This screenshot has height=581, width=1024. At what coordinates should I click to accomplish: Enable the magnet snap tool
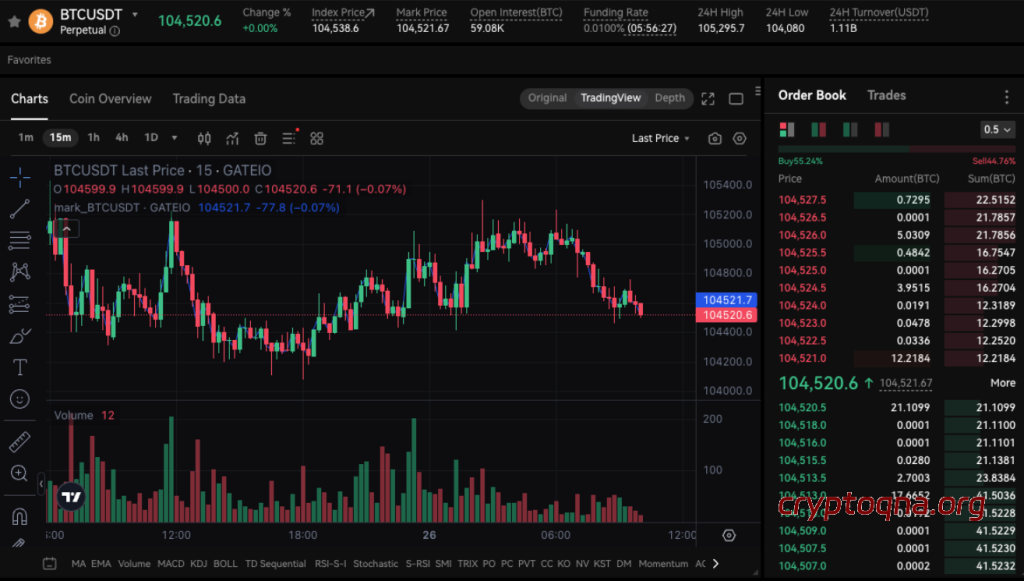click(19, 516)
